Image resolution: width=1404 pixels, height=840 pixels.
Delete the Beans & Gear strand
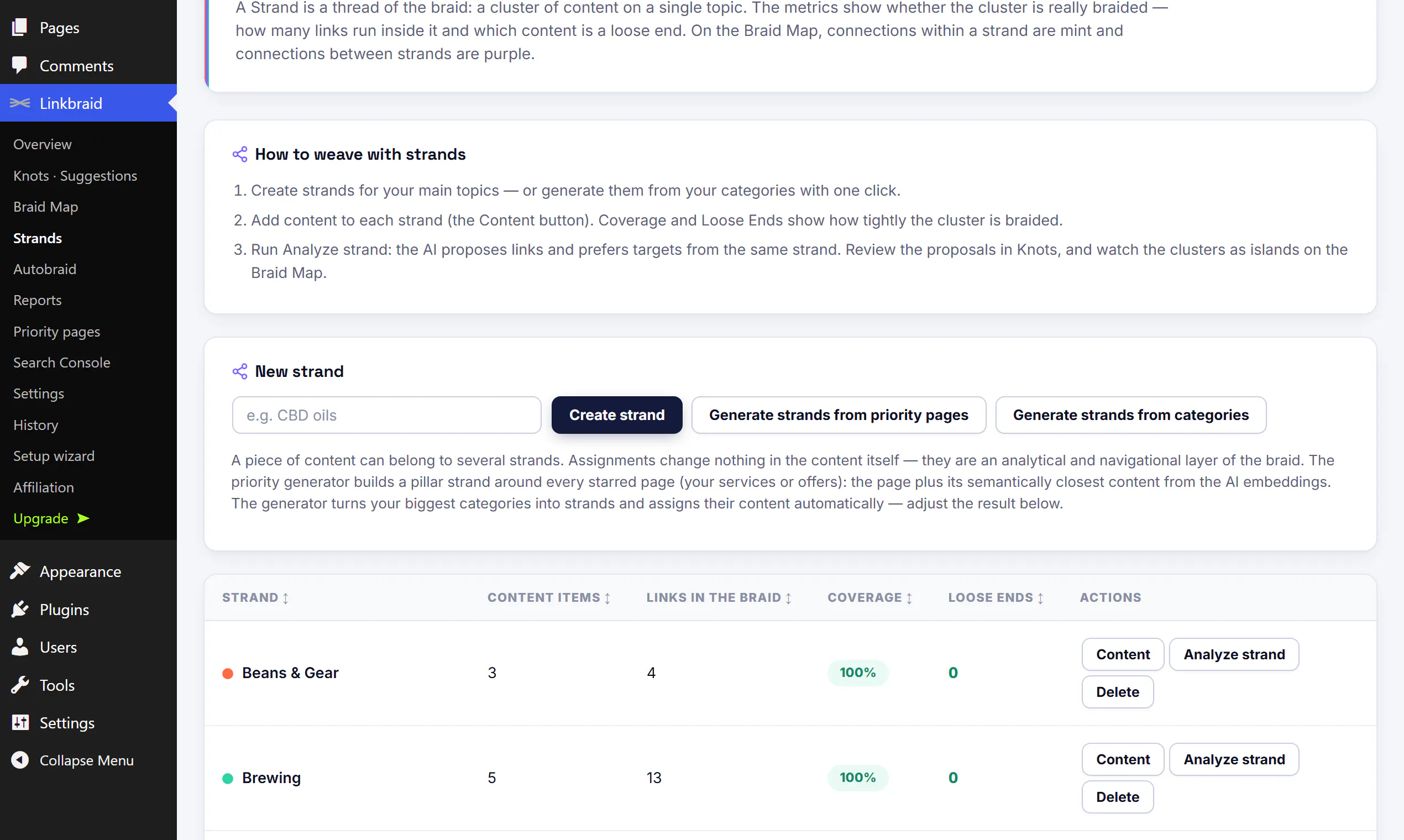pos(1118,692)
